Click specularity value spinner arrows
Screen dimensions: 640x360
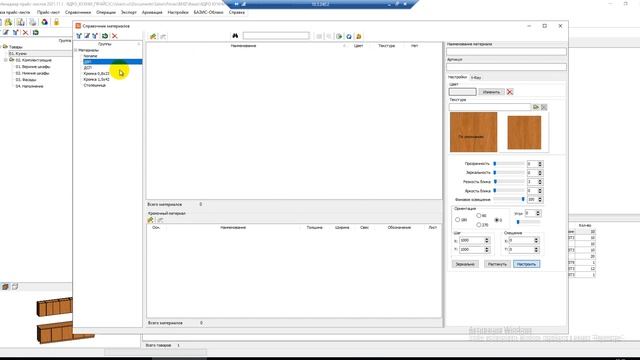pyautogui.click(x=540, y=173)
